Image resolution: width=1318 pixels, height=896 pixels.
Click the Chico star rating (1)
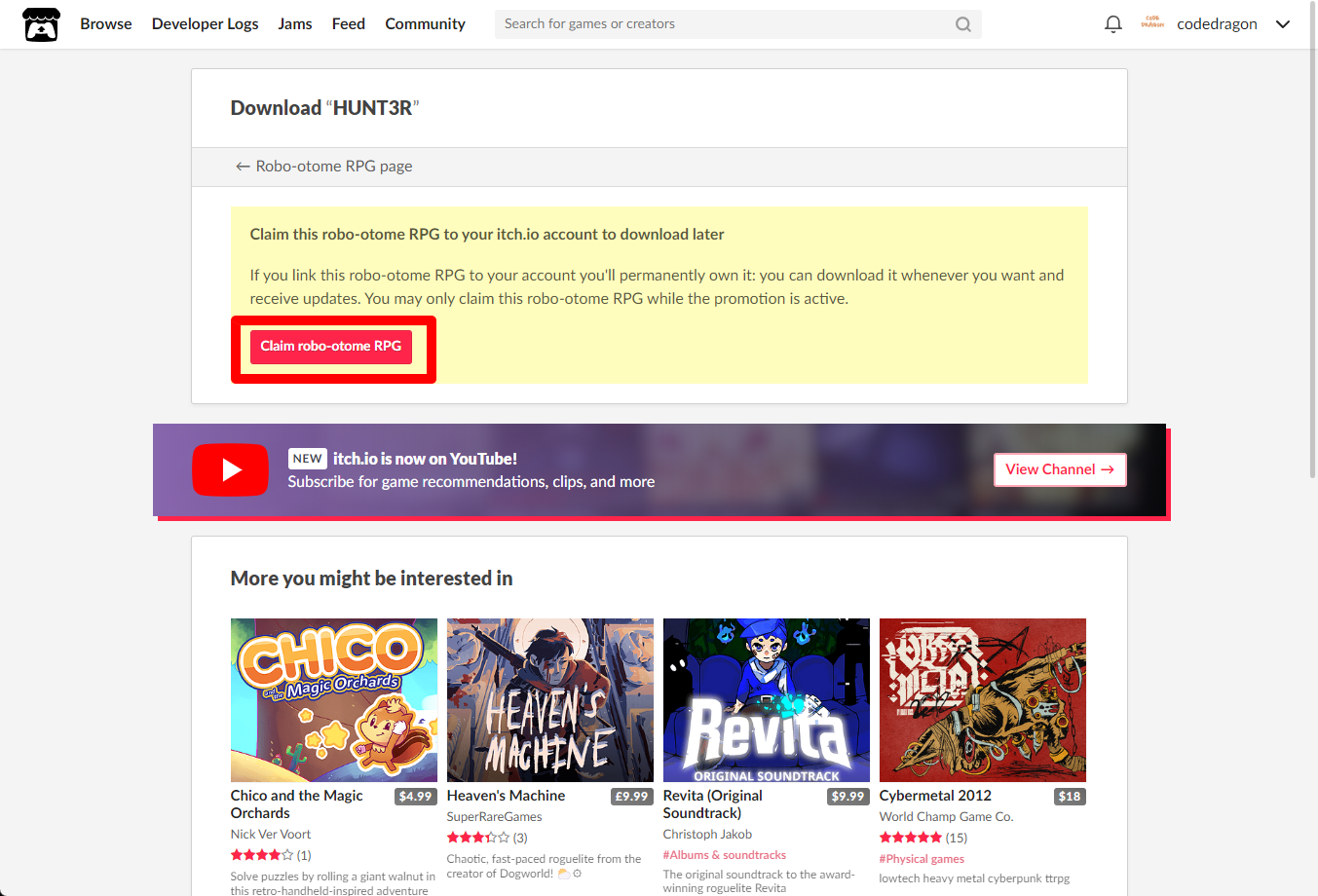pyautogui.click(x=271, y=855)
